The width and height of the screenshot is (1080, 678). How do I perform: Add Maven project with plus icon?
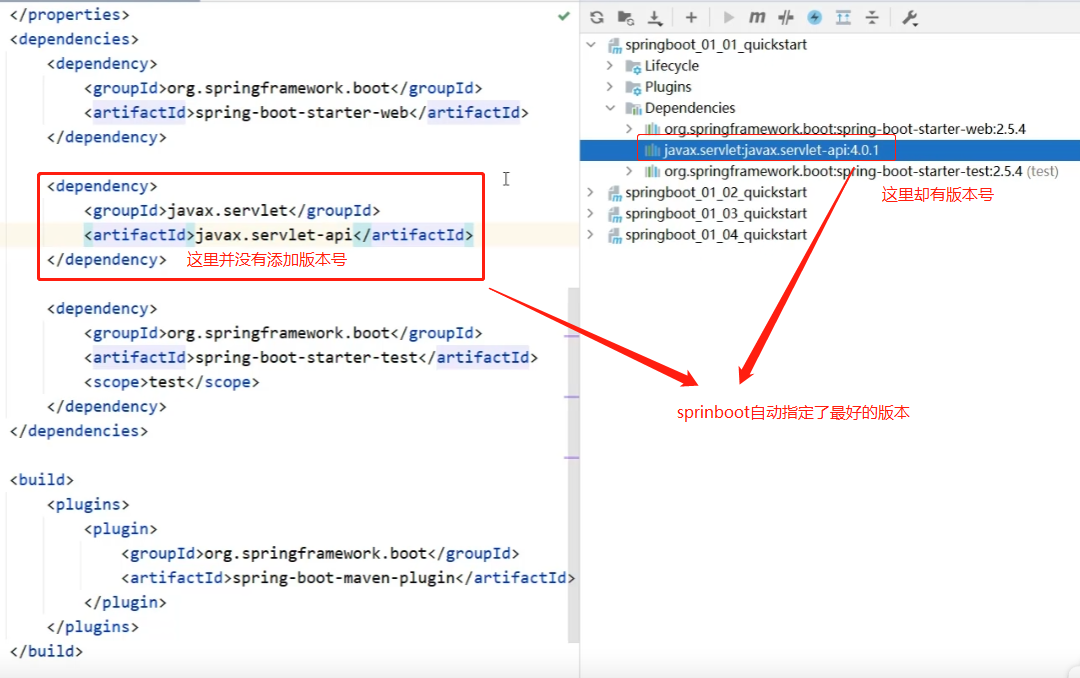coord(692,18)
